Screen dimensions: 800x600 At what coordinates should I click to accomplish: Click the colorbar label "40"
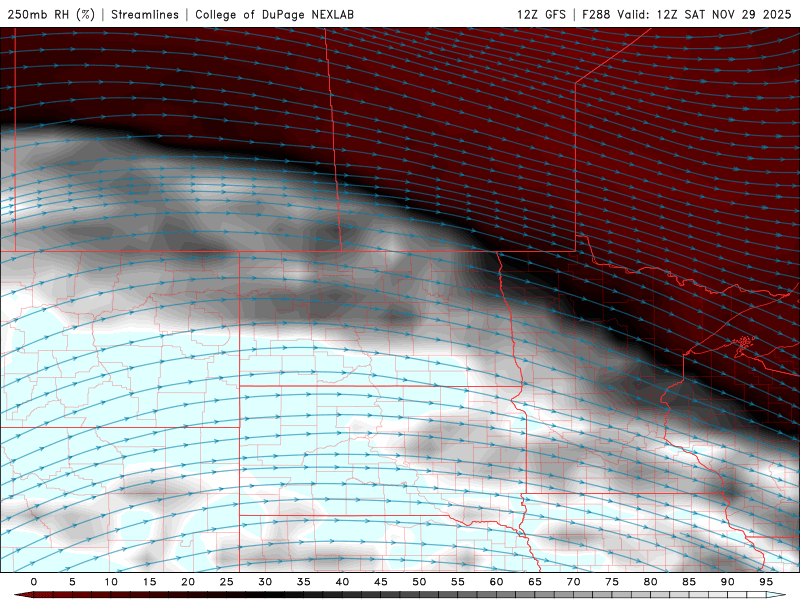click(x=342, y=582)
